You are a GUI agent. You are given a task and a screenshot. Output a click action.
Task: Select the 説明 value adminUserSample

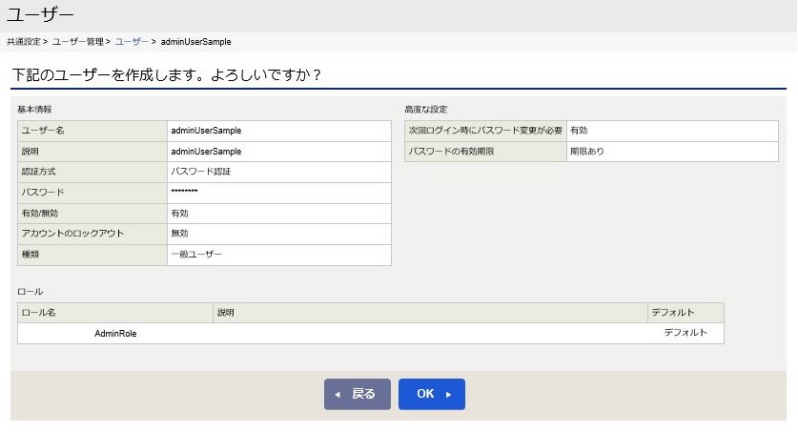206,152
